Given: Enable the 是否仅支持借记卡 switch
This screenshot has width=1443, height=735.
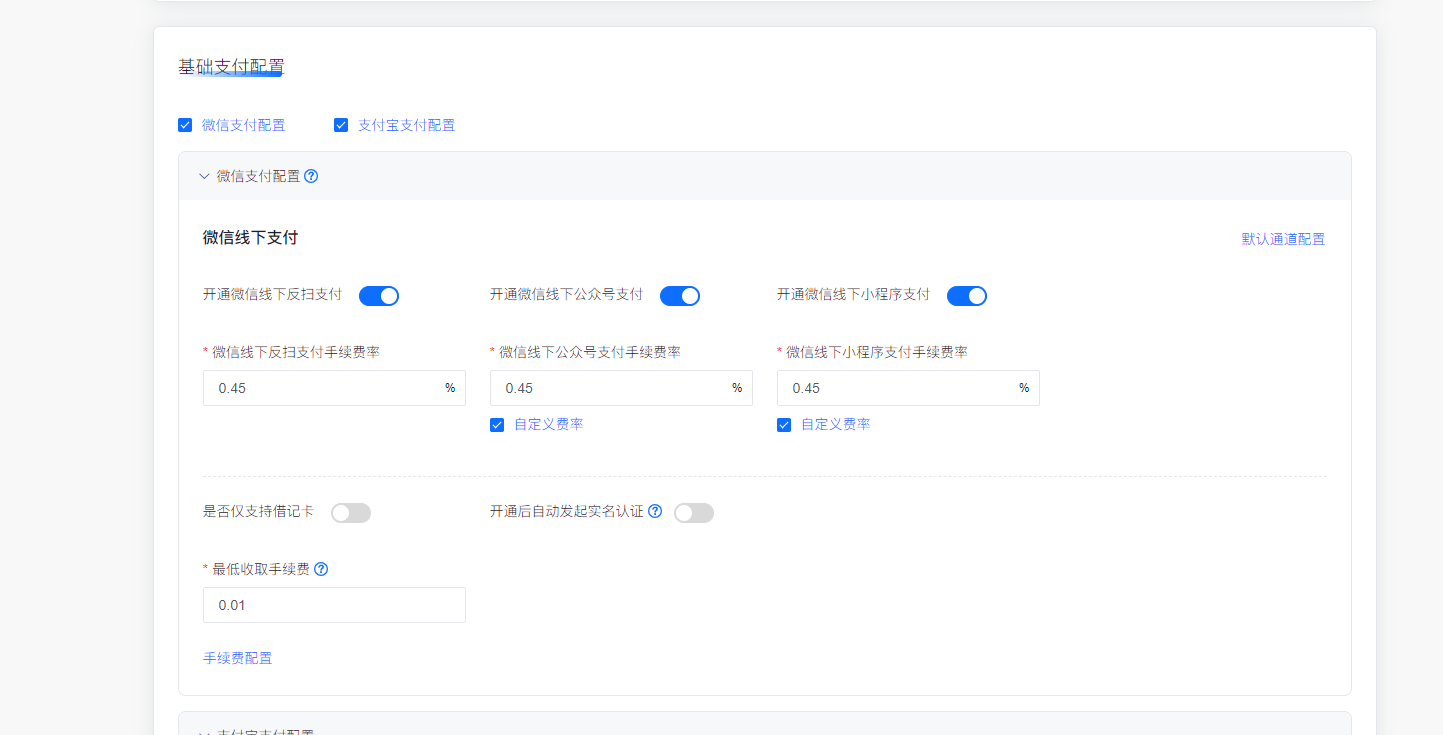Looking at the screenshot, I should (x=351, y=513).
